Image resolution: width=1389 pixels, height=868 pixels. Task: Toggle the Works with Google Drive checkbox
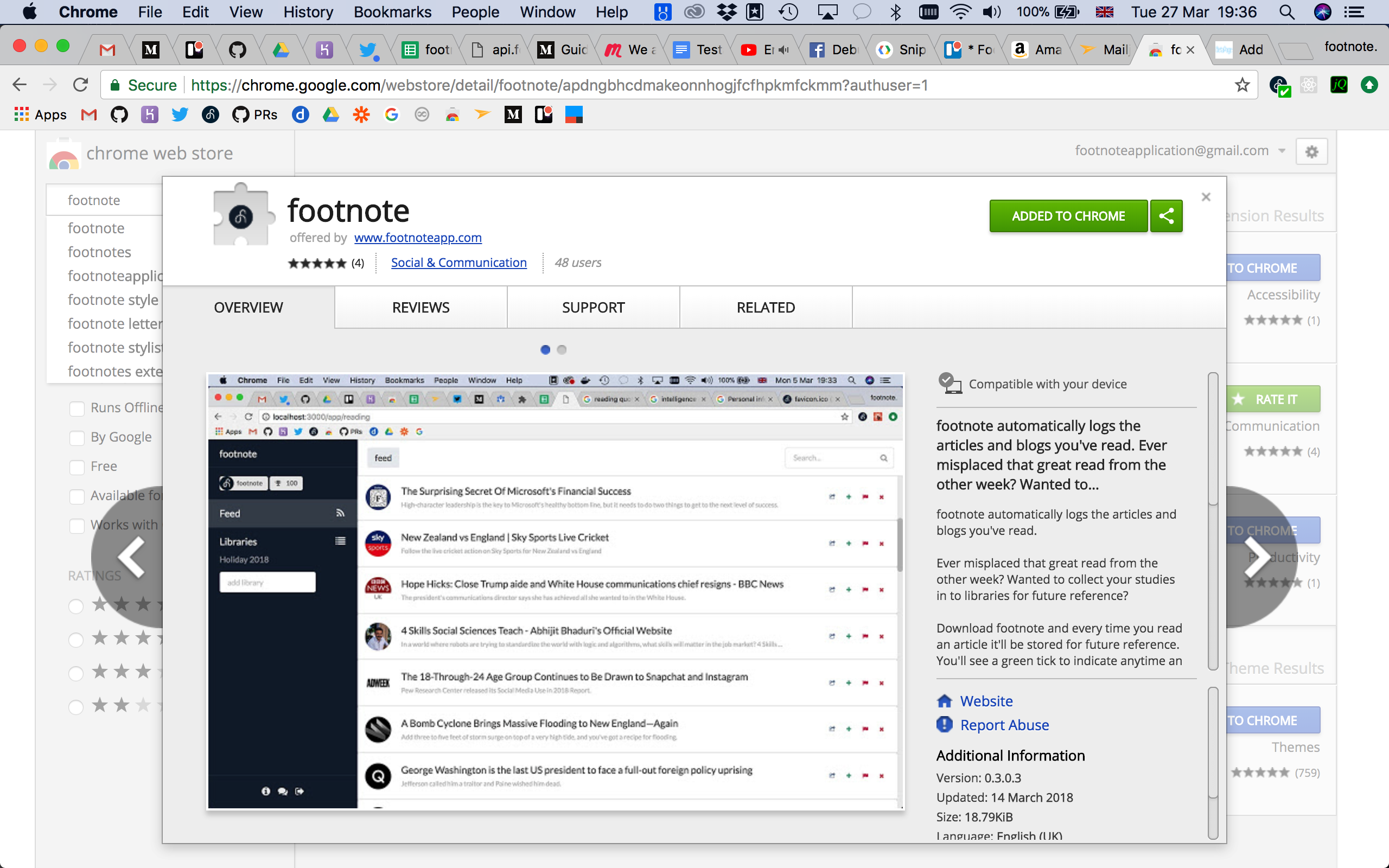coord(77,525)
